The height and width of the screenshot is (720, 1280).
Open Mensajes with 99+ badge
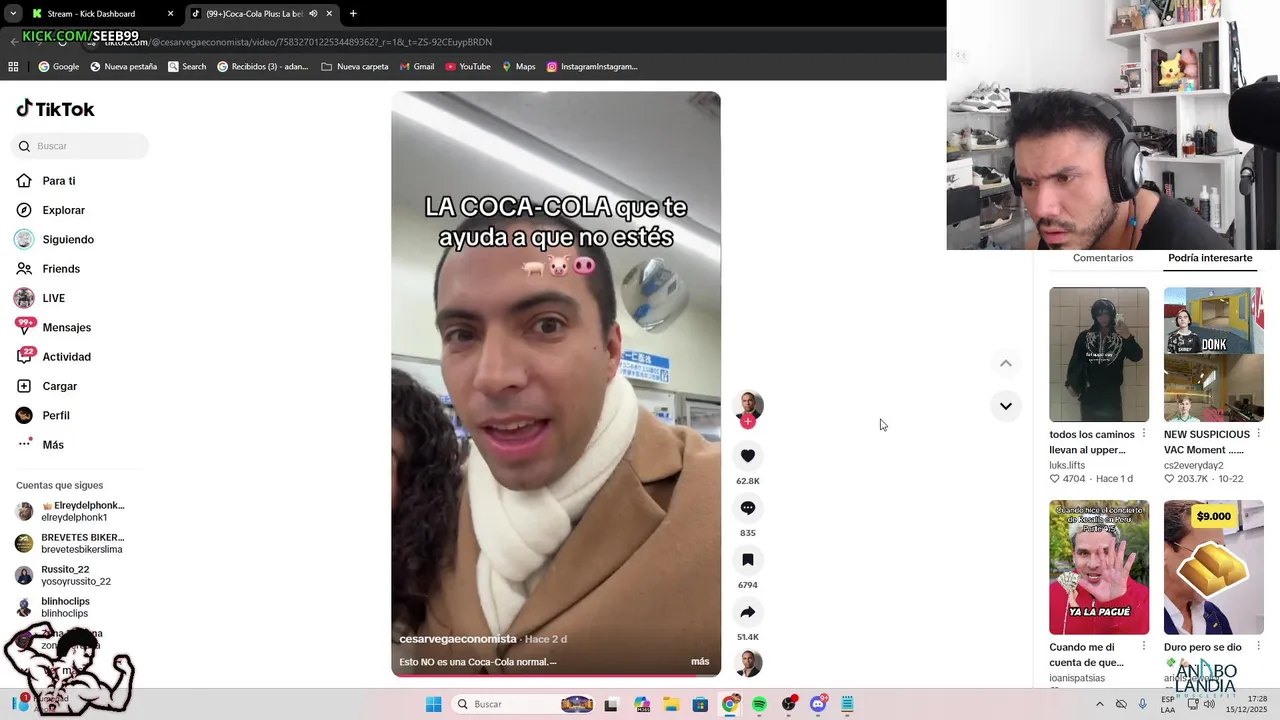pos(53,327)
